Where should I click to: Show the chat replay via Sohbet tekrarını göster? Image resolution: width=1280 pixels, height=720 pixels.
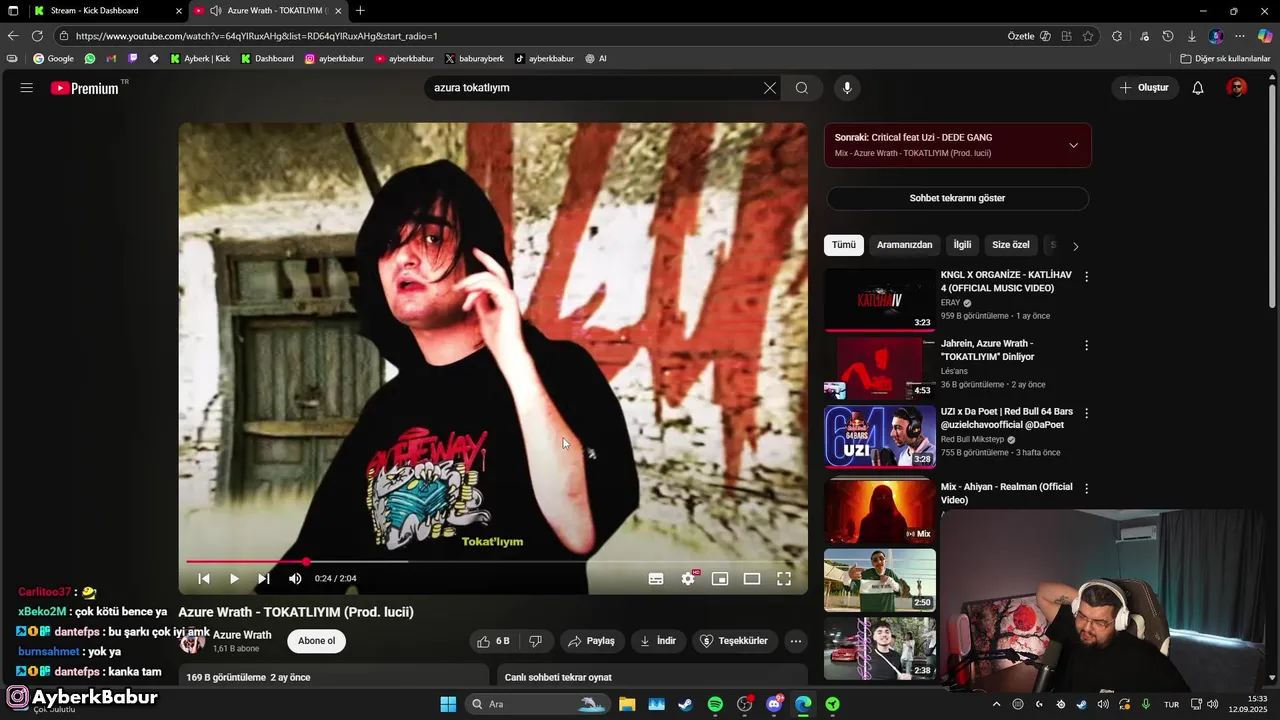[x=957, y=198]
